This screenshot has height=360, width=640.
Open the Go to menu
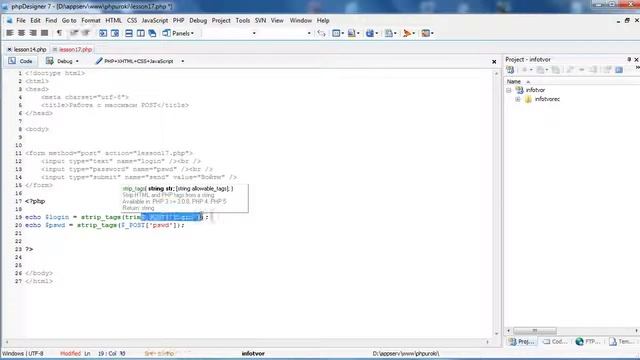click(x=69, y=20)
